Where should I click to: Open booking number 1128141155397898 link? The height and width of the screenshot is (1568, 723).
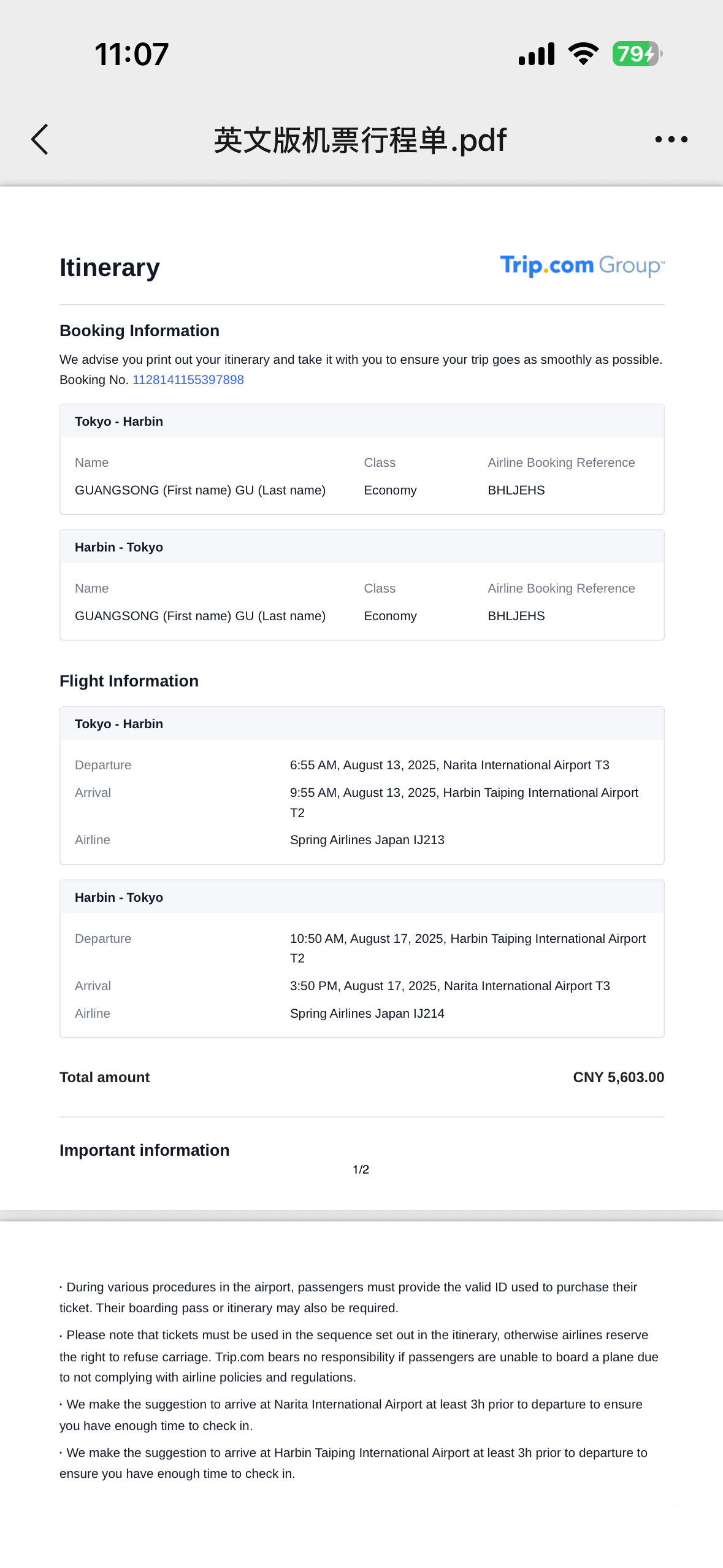click(x=188, y=380)
